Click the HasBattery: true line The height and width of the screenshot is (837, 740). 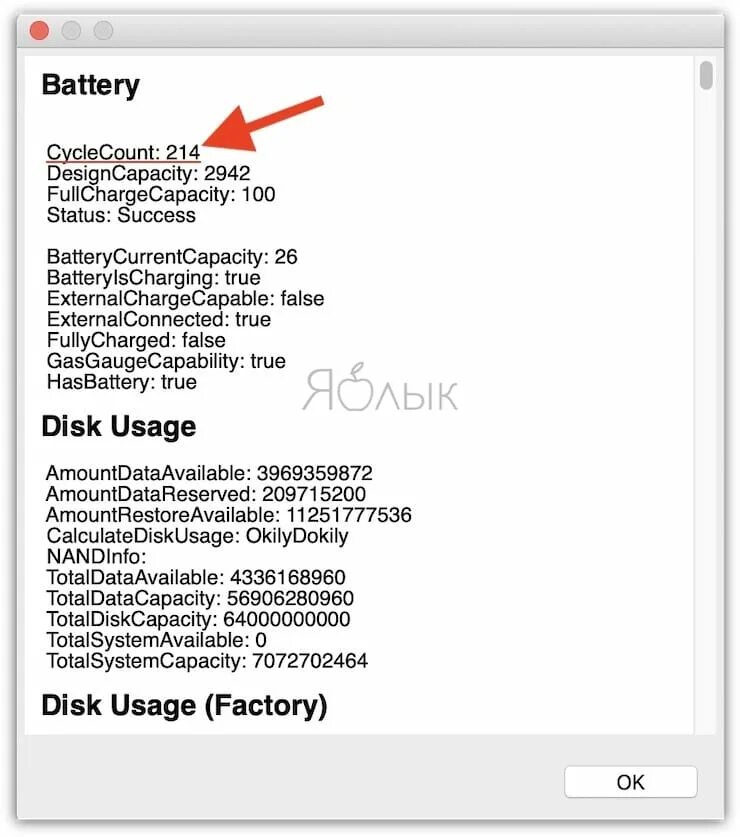click(122, 382)
